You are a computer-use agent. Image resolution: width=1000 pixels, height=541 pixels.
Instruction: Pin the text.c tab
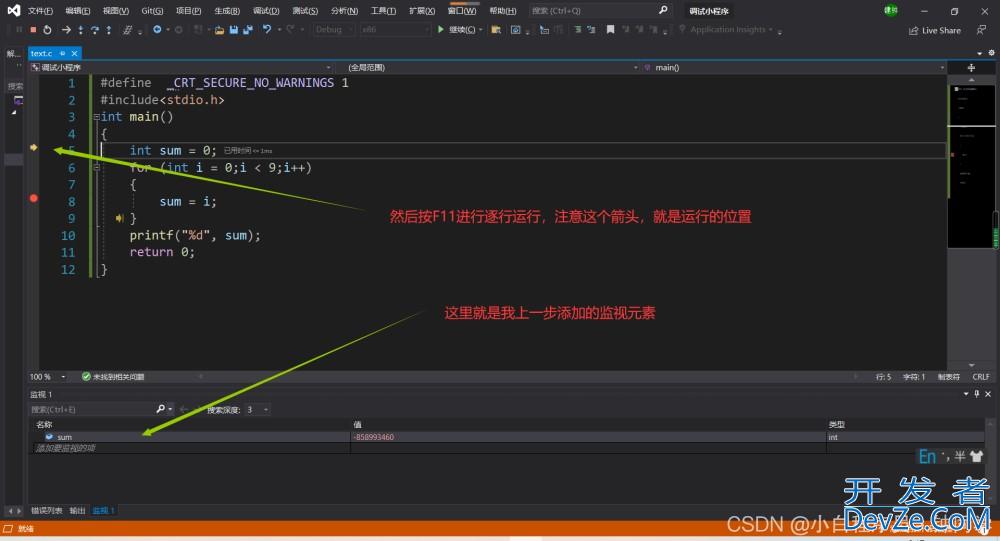62,54
